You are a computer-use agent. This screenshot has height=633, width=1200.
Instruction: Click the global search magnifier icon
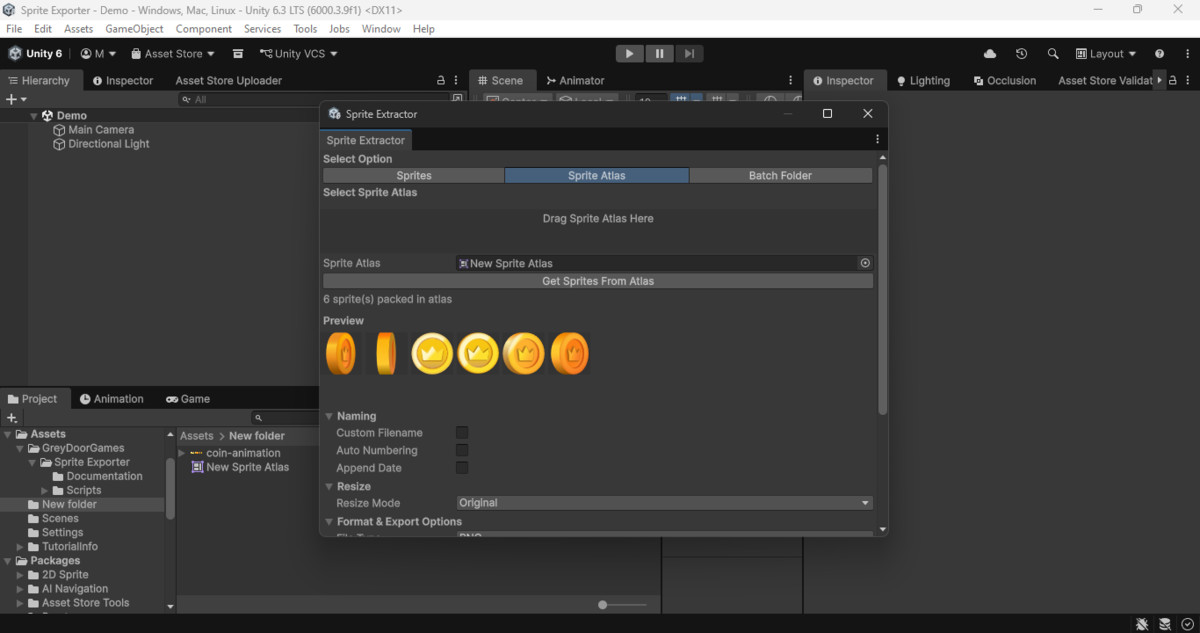click(1053, 54)
